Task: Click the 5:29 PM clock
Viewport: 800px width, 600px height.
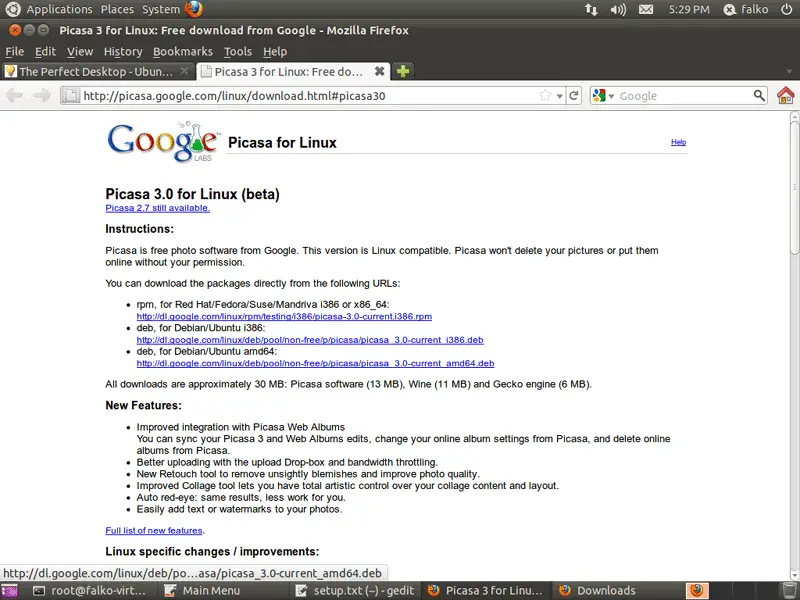Action: tap(689, 9)
